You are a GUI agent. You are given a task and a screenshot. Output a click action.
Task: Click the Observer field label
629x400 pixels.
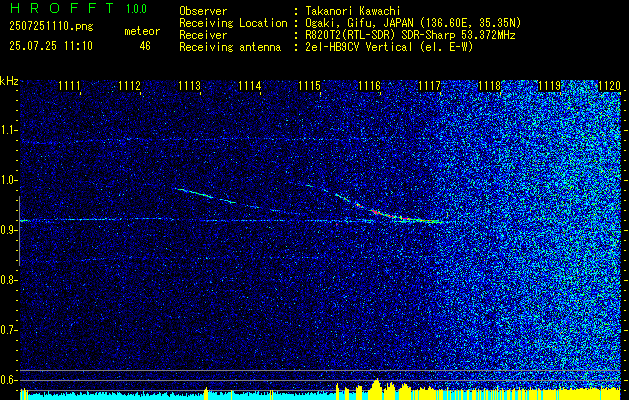[x=203, y=11]
